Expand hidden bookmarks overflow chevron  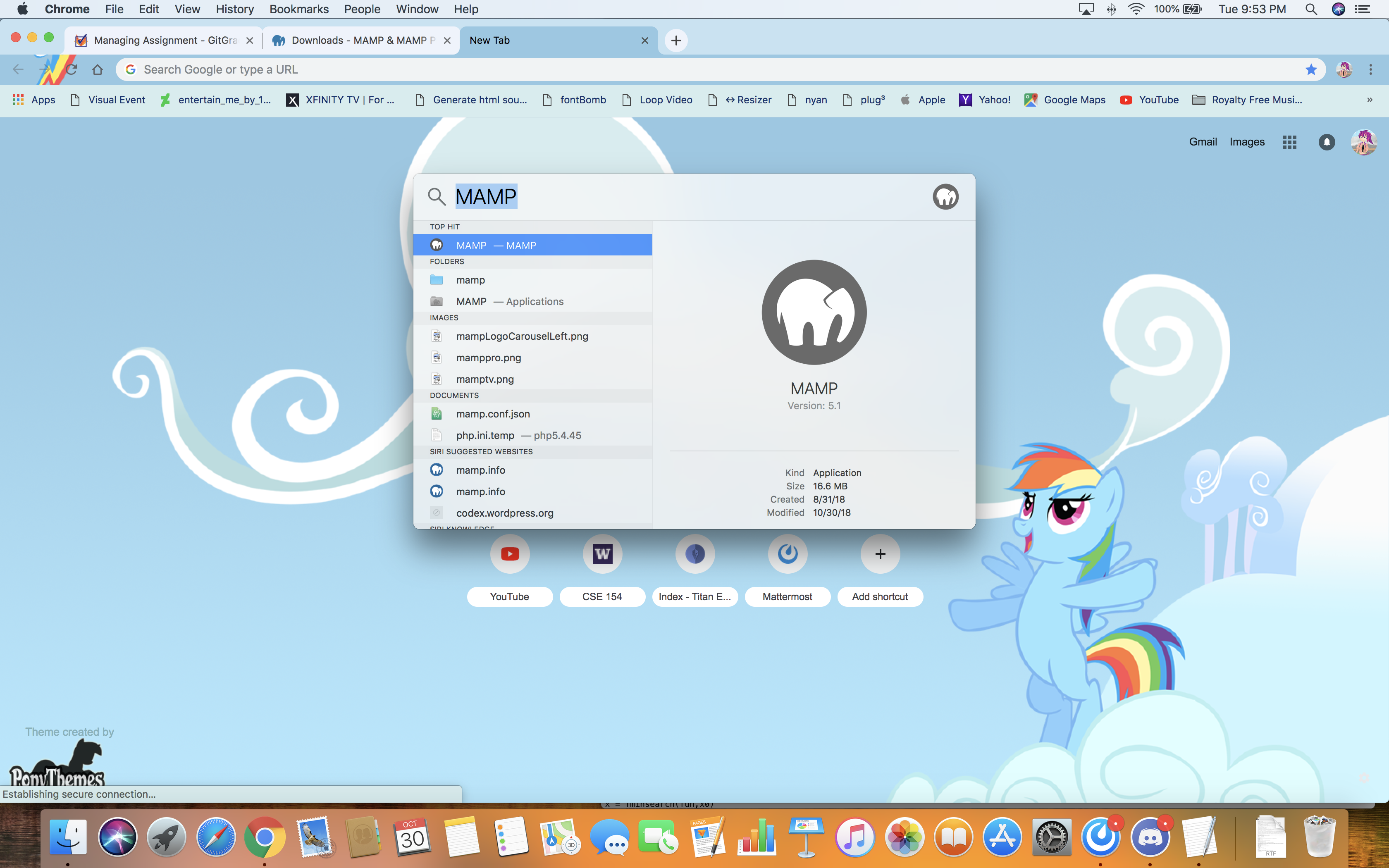point(1370,100)
